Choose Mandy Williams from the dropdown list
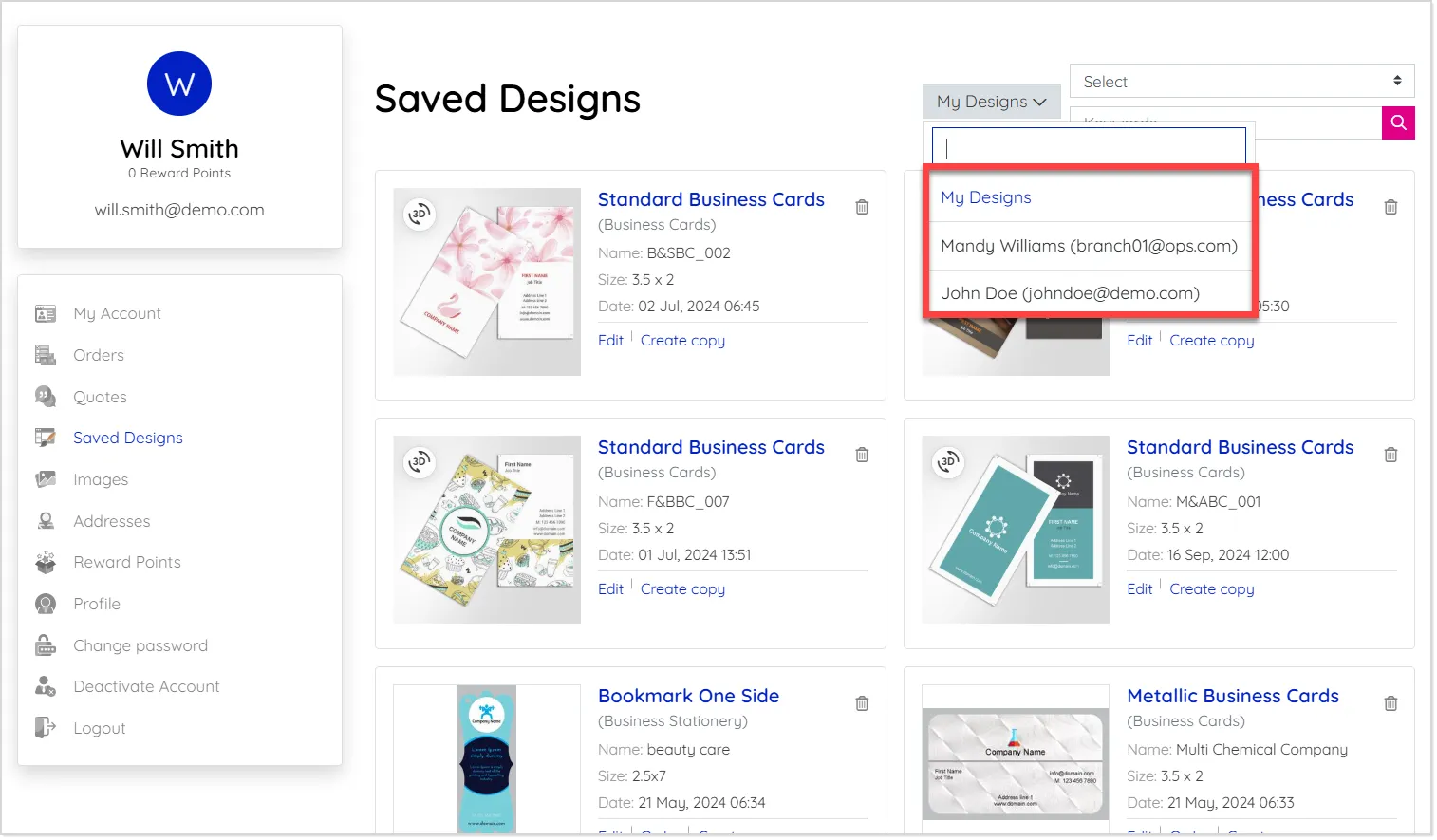The height and width of the screenshot is (840, 1437). [x=1089, y=246]
